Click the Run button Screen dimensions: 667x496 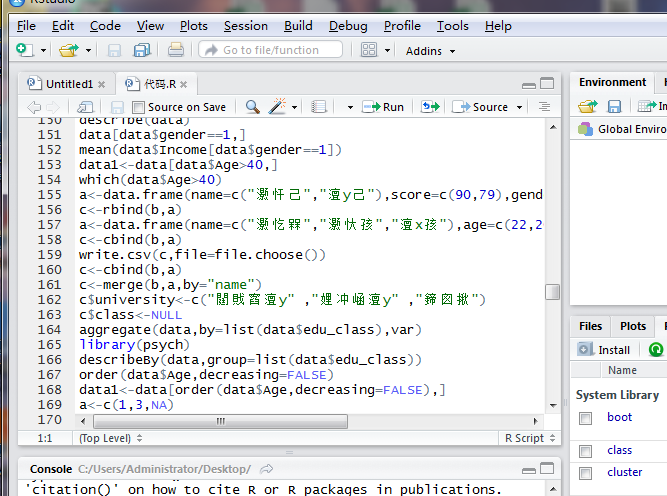pyautogui.click(x=382, y=107)
